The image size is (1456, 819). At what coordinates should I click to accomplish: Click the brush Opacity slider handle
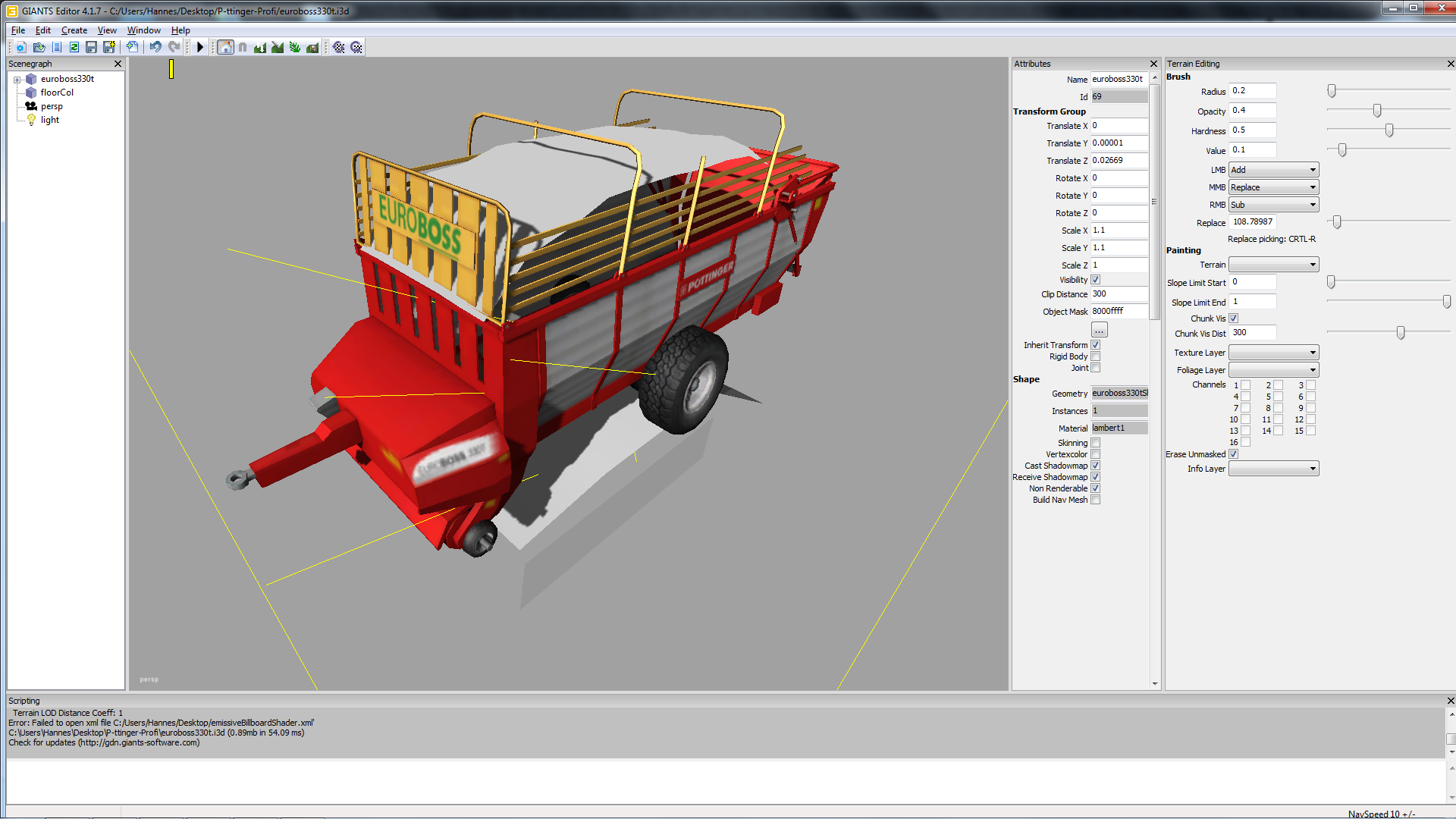point(1377,111)
